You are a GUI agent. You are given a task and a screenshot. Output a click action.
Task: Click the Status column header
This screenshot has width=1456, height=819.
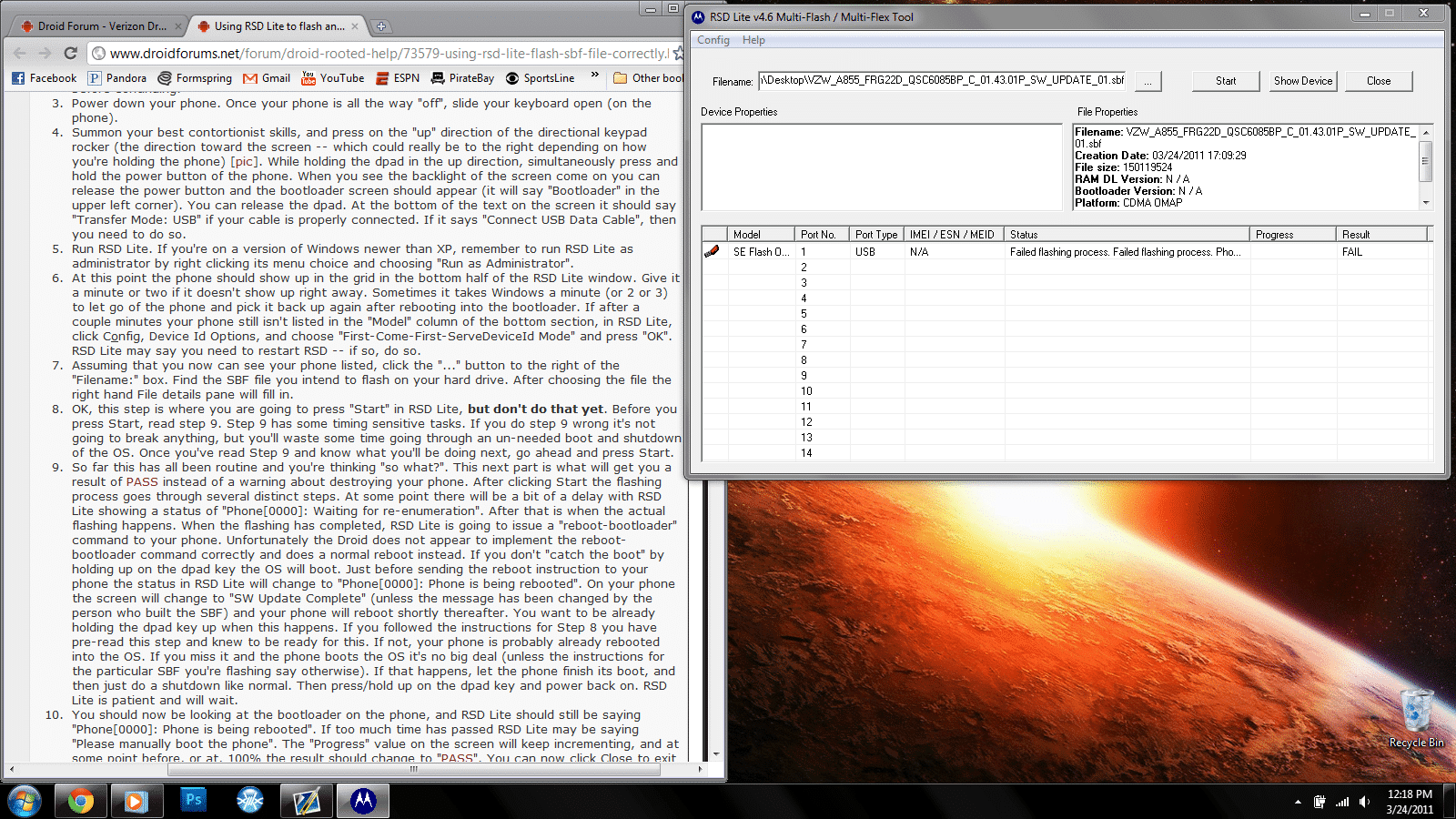coord(1127,235)
